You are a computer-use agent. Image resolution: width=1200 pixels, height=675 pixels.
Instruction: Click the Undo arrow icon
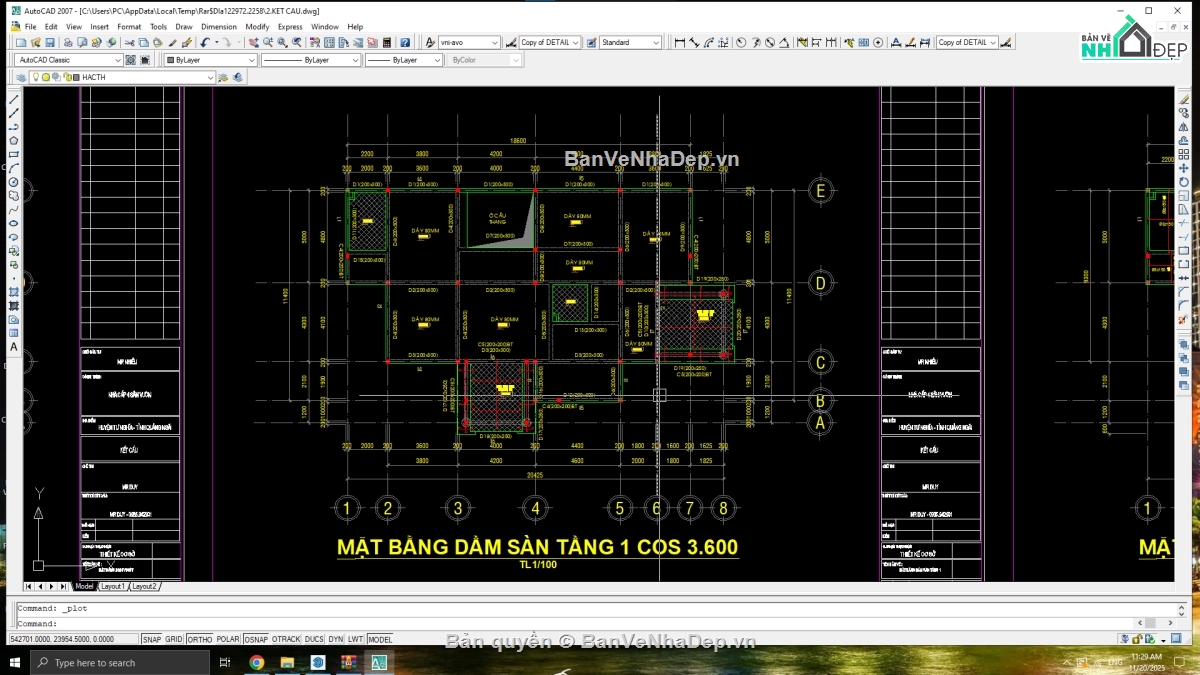tap(205, 42)
